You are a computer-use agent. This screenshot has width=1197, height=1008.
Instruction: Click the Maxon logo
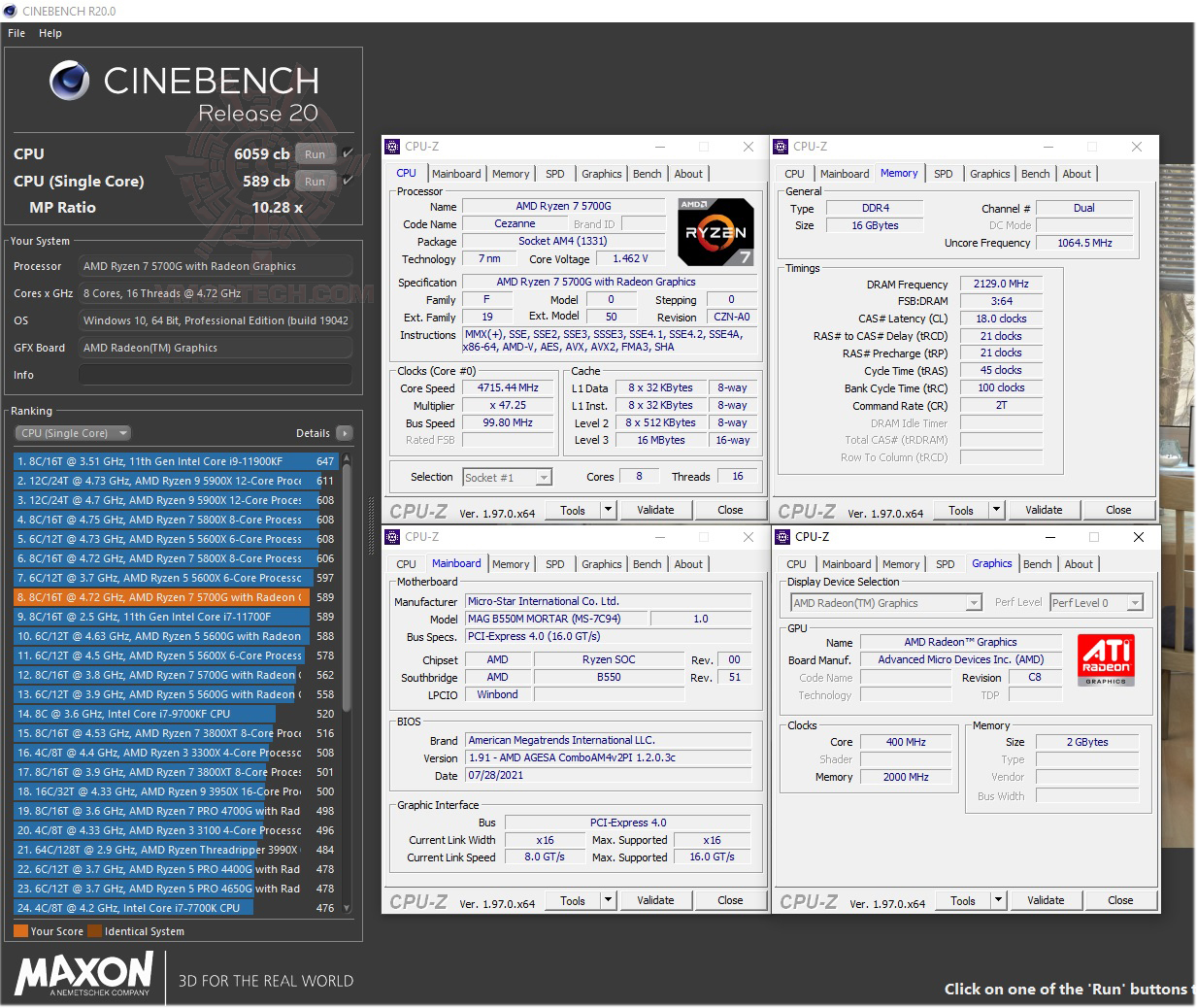(83, 974)
